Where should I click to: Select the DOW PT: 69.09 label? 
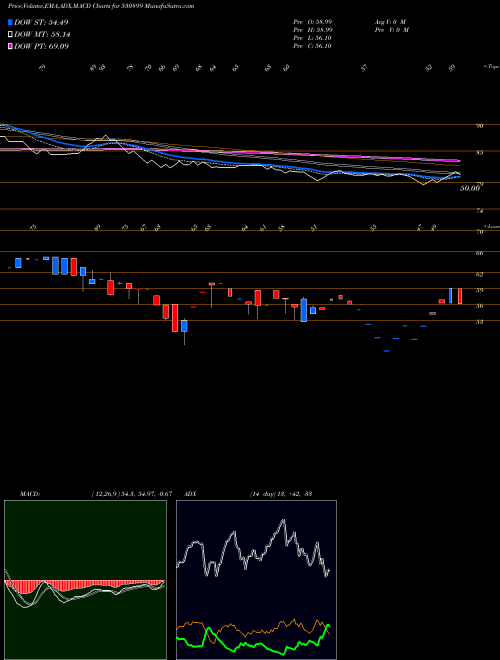click(x=42, y=46)
